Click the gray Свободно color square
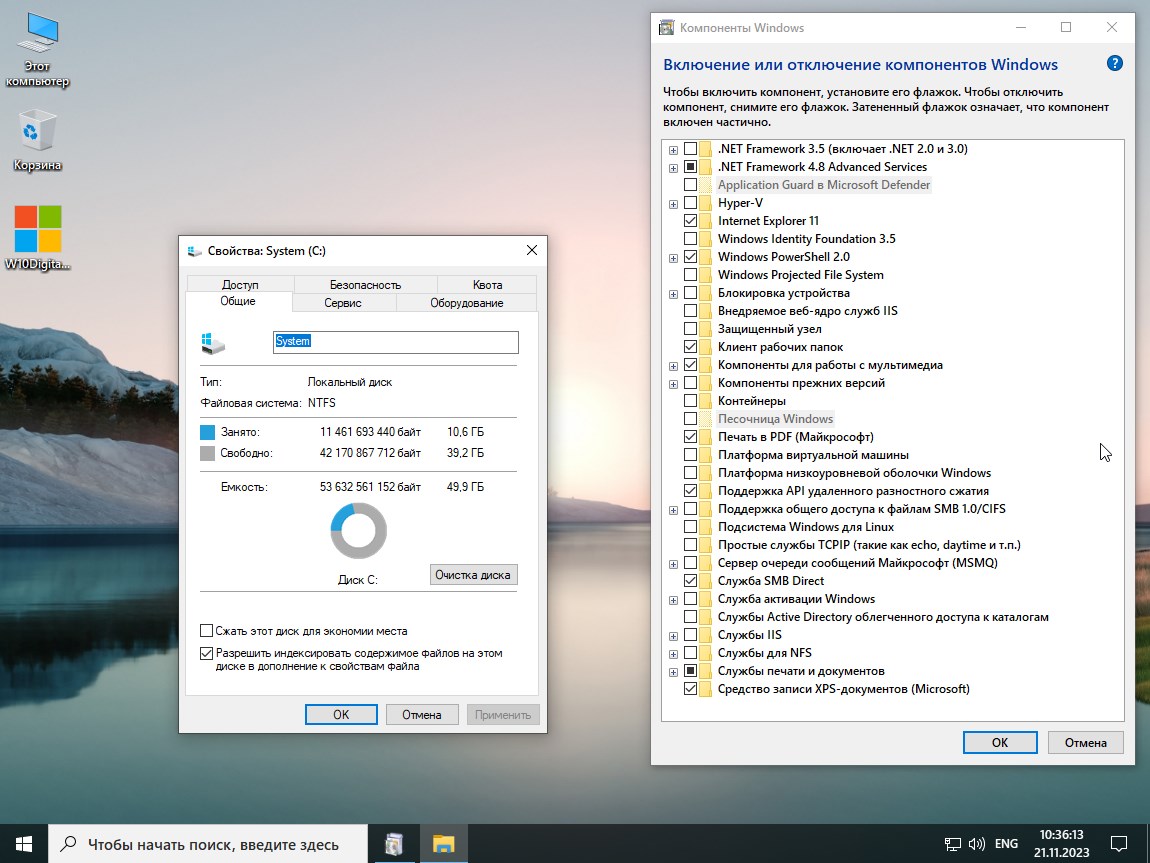The height and width of the screenshot is (863, 1150). (208, 453)
